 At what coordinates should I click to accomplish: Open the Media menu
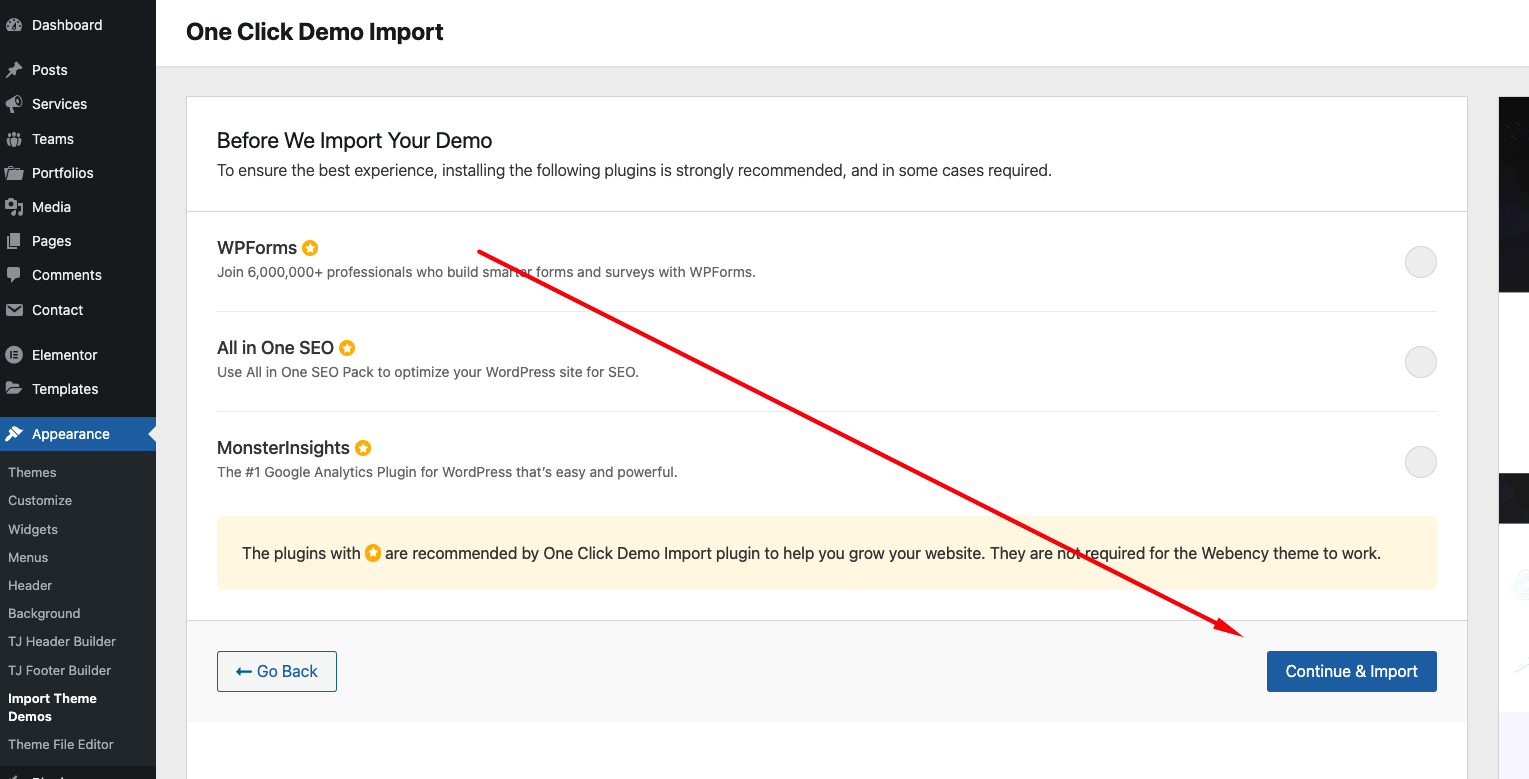78,207
